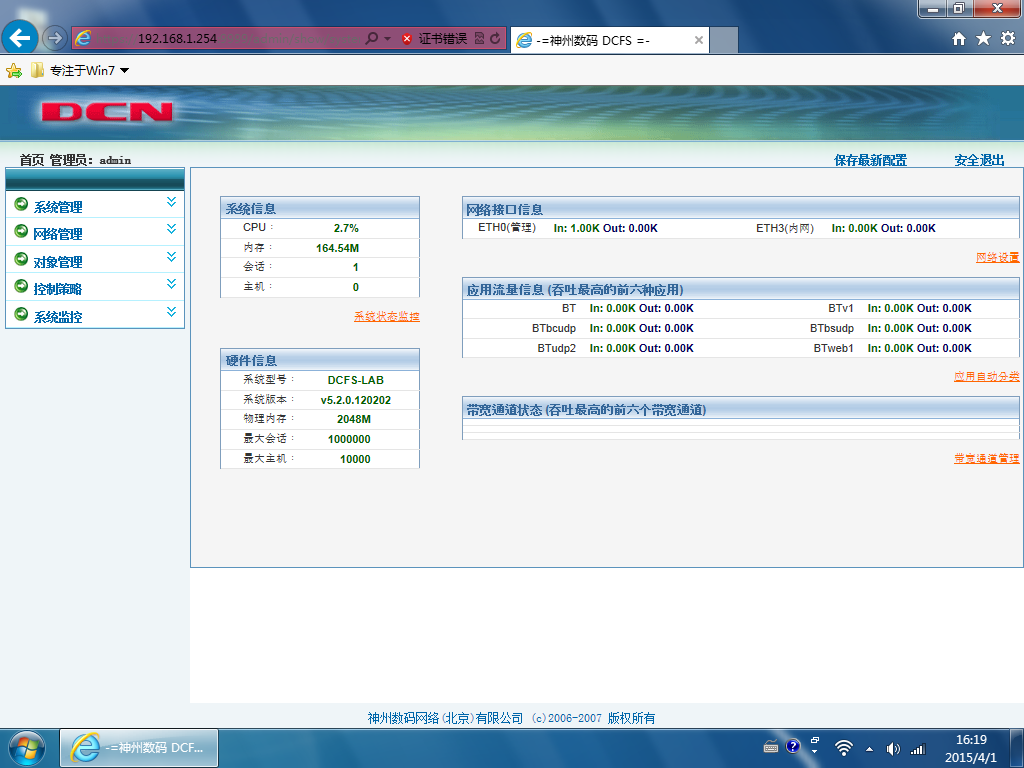Click green arrow icon beside 系统监控
1024x768 pixels.
21,313
